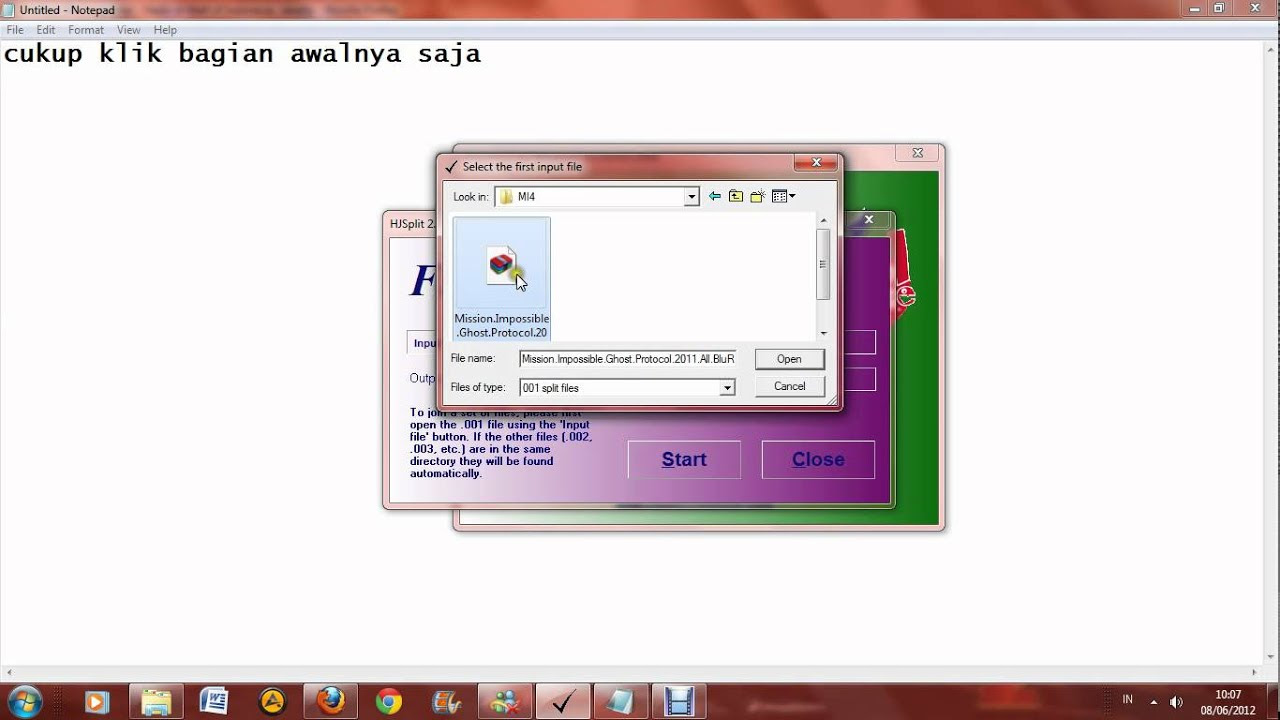The image size is (1280, 720).
Task: Select the Mission.Impossible.Ghost.Protocol file icon
Action: (x=501, y=265)
